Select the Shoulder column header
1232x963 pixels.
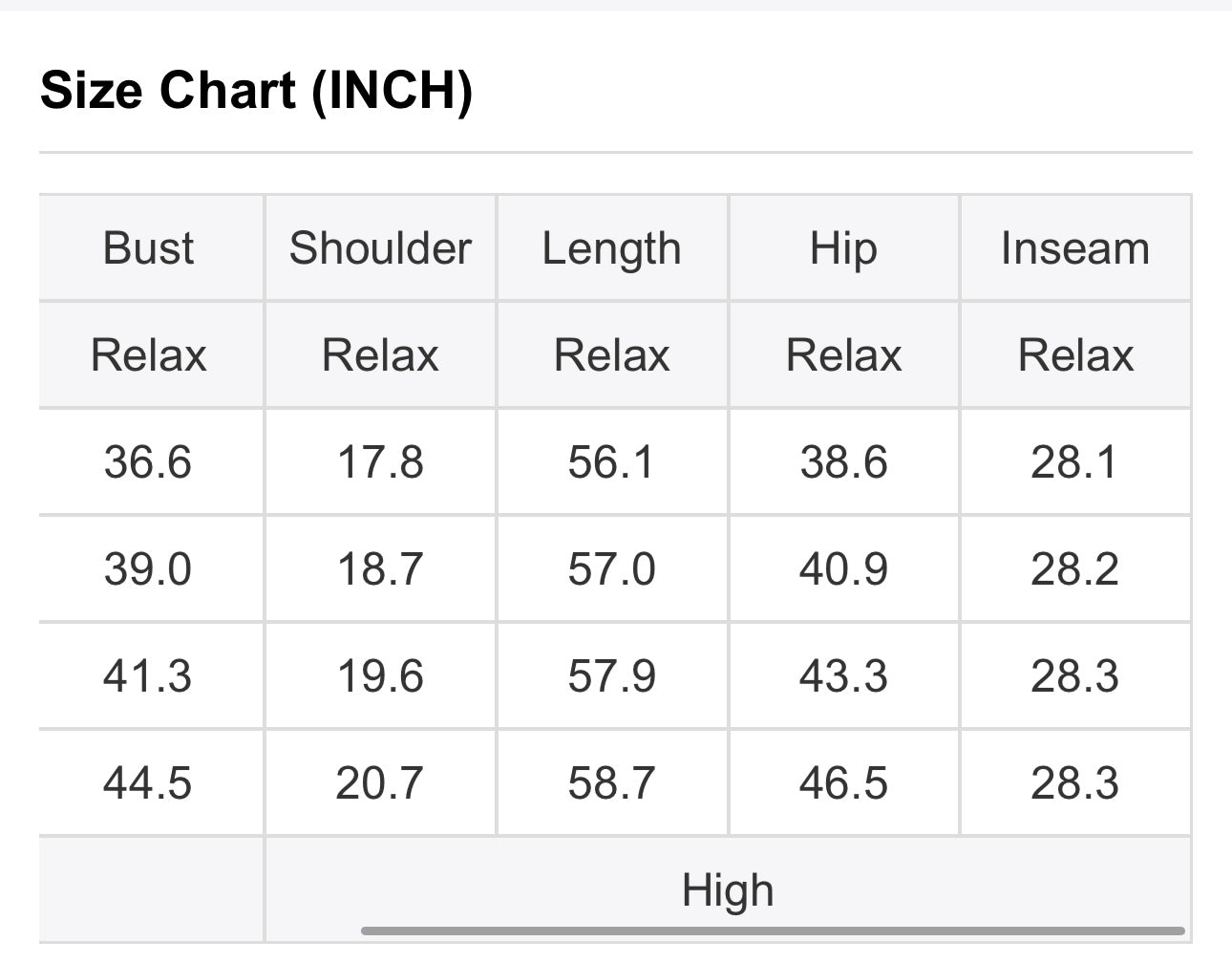pos(380,248)
